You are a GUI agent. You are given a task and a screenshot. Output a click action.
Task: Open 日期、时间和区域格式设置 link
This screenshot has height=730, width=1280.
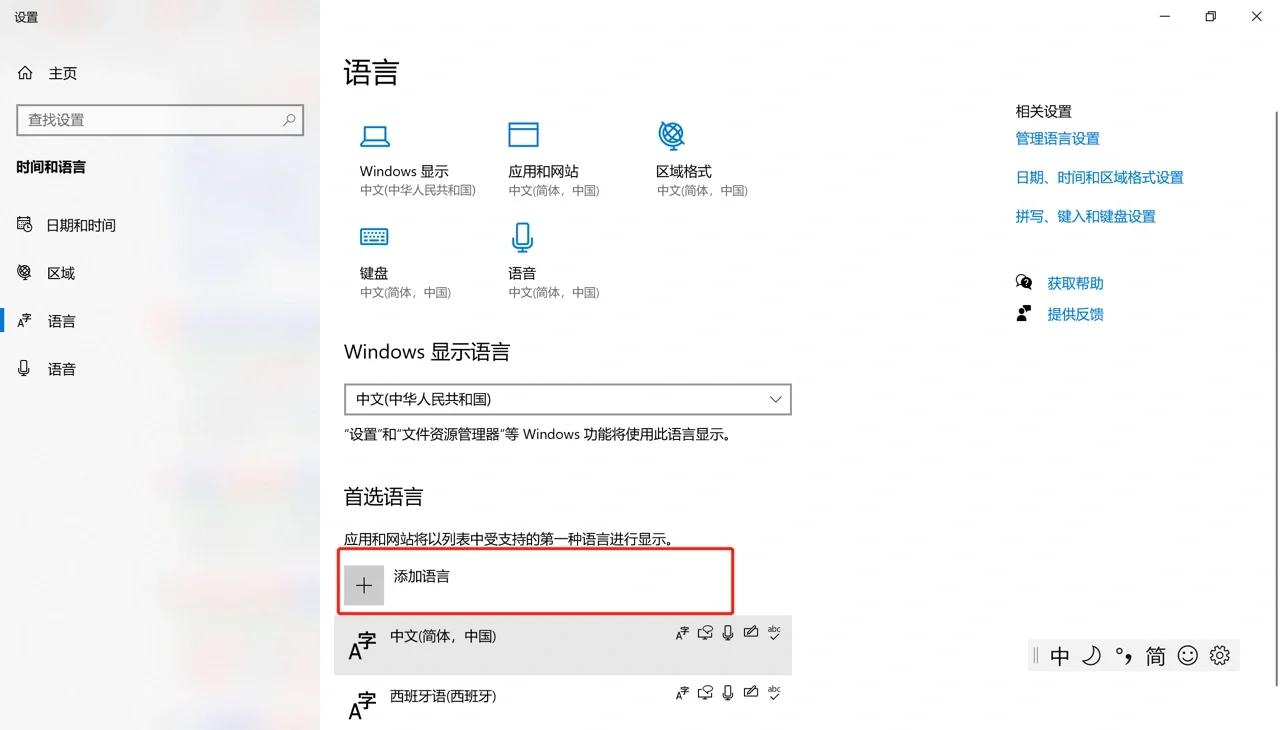pyautogui.click(x=1099, y=177)
